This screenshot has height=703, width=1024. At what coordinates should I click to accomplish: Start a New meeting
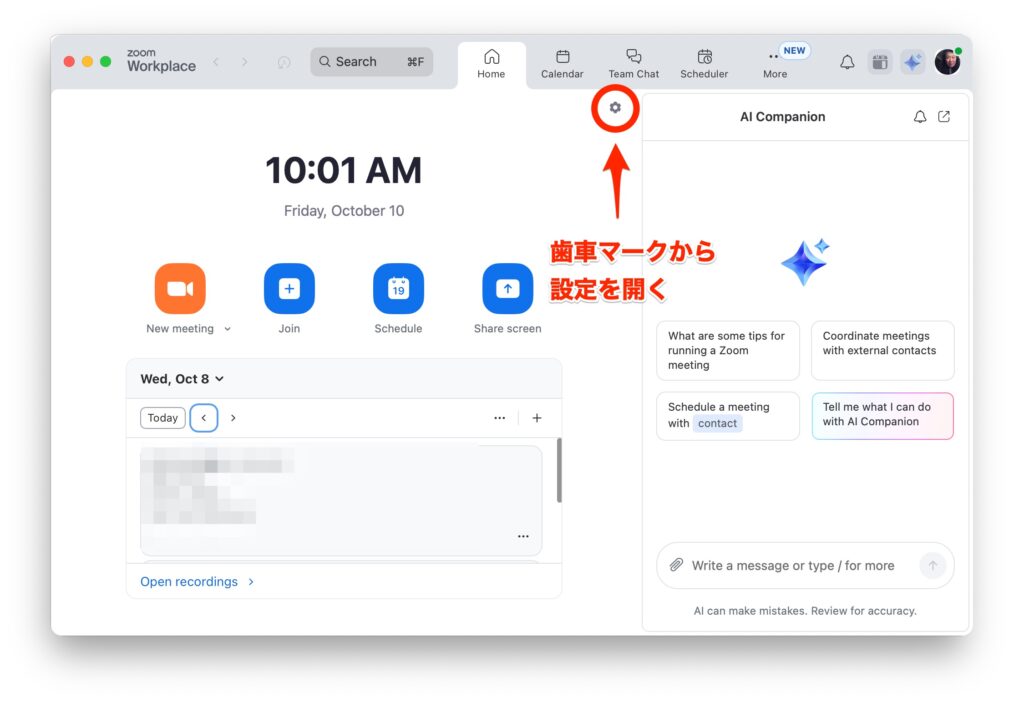point(180,289)
